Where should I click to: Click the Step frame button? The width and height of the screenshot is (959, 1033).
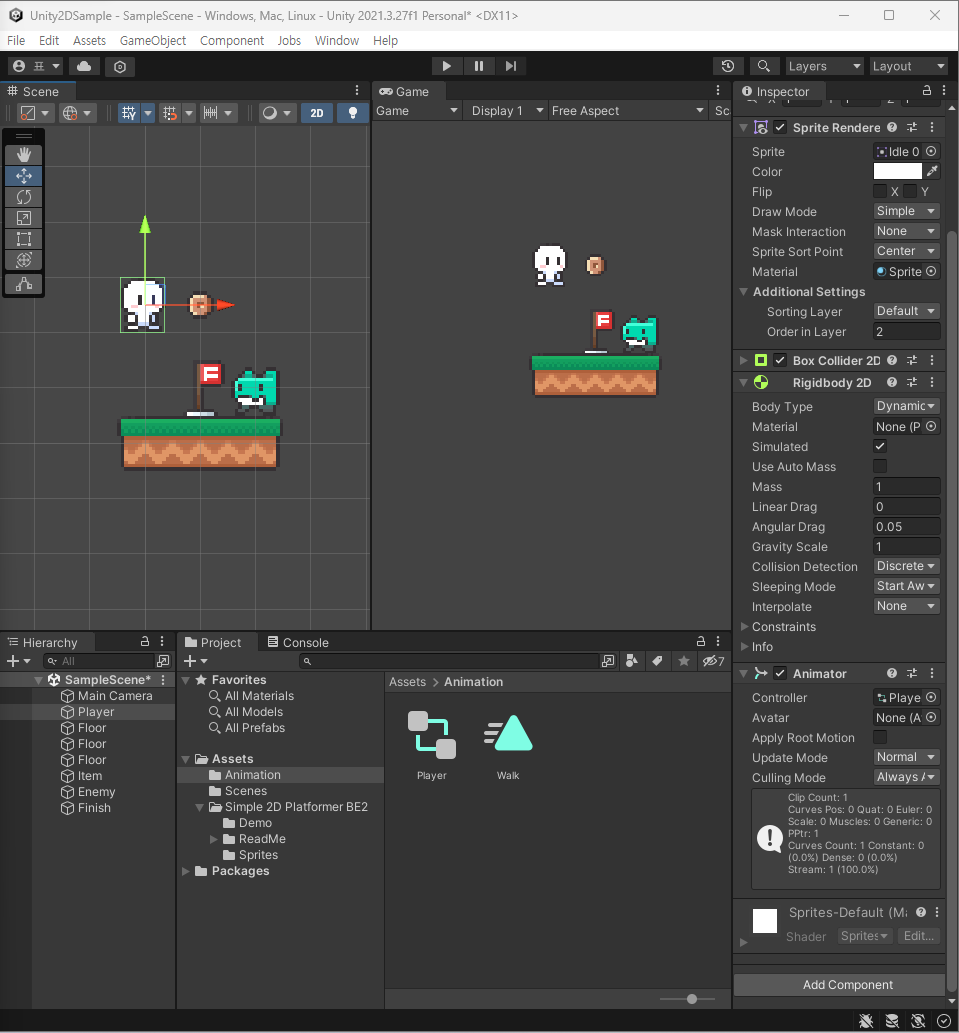pos(510,66)
